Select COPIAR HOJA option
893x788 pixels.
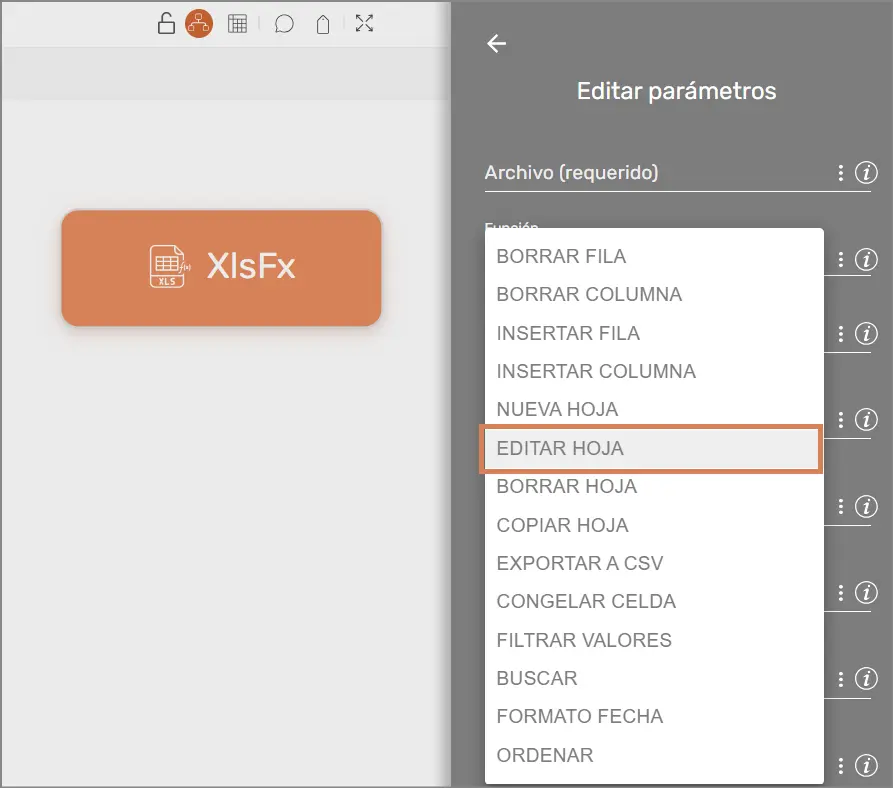click(654, 525)
